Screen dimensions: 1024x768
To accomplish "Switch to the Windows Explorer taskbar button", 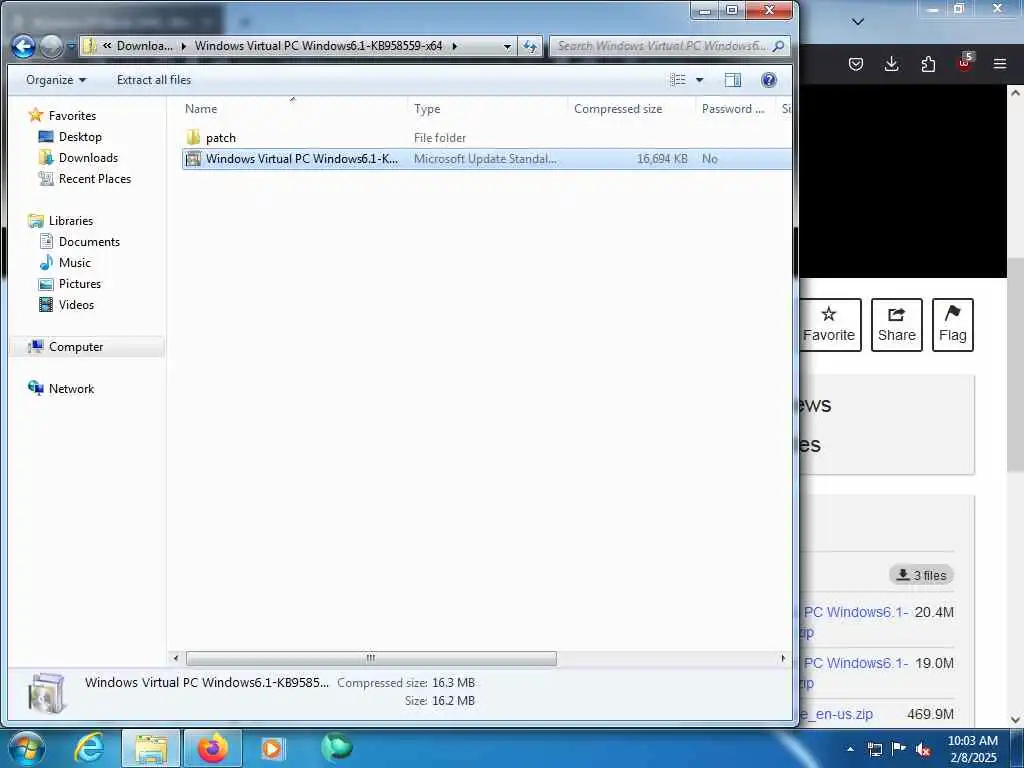I will (x=151, y=748).
